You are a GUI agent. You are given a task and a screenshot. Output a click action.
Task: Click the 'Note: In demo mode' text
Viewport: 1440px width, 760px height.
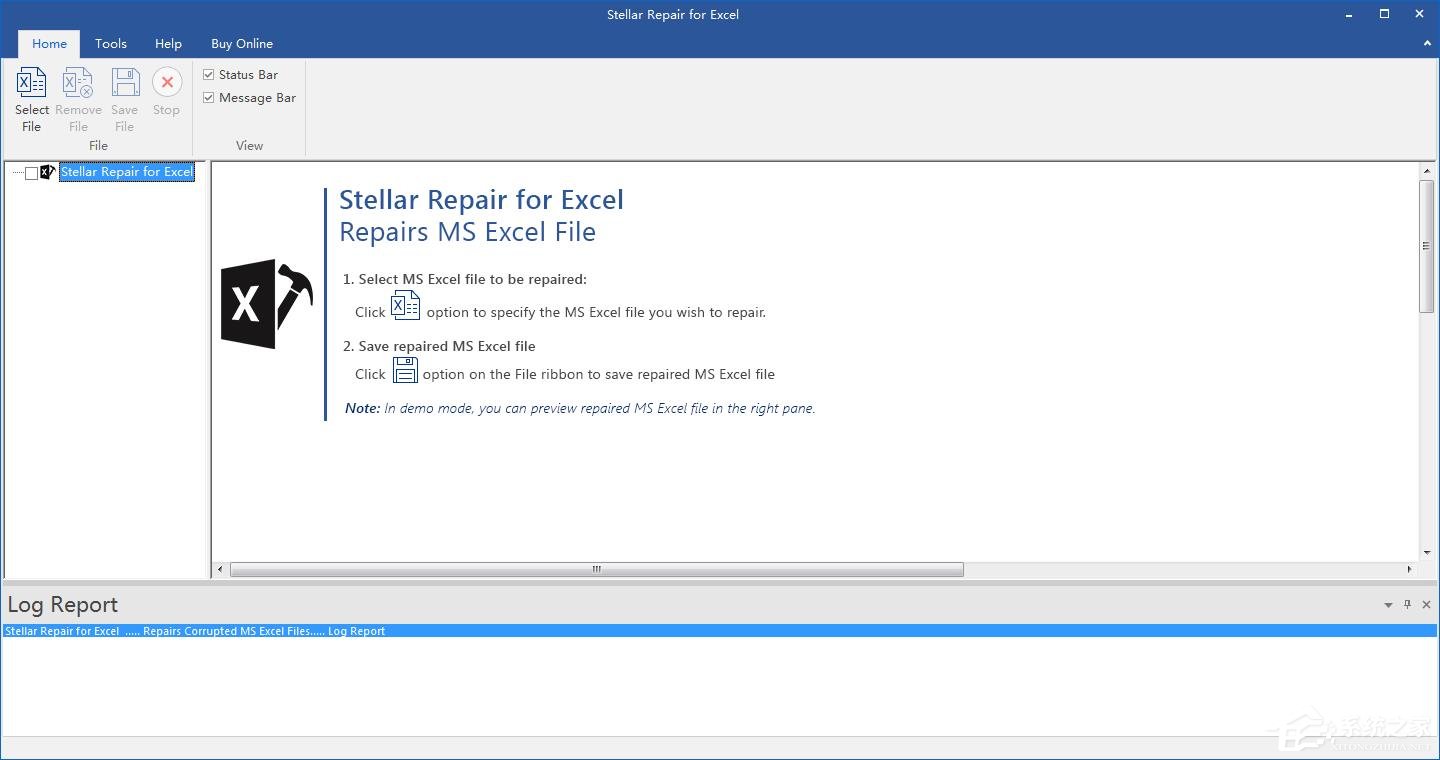coord(580,408)
